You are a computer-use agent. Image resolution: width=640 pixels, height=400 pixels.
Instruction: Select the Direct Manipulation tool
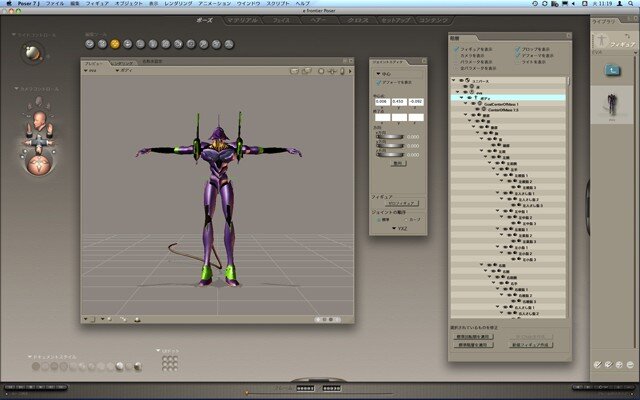[229, 44]
